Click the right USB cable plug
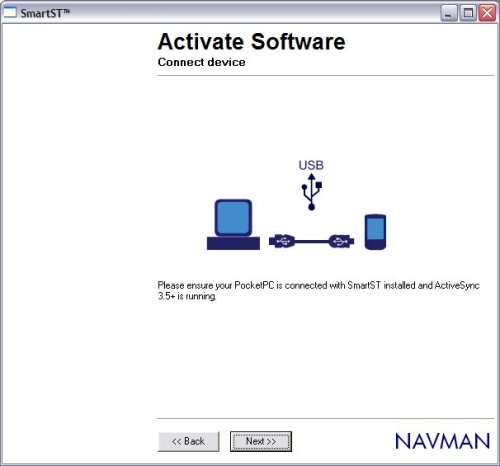Screen dimensions: 500x466 (341, 241)
